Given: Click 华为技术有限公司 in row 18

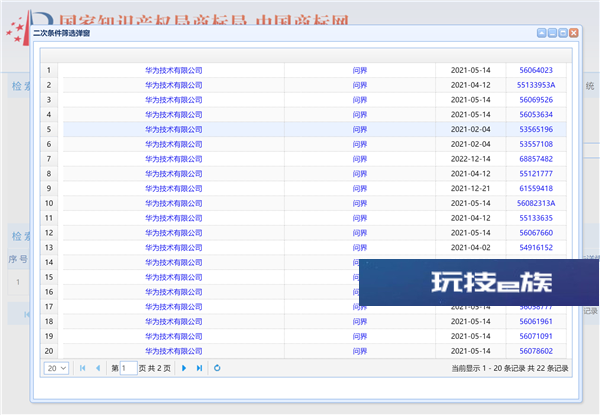Looking at the screenshot, I should click(174, 322).
